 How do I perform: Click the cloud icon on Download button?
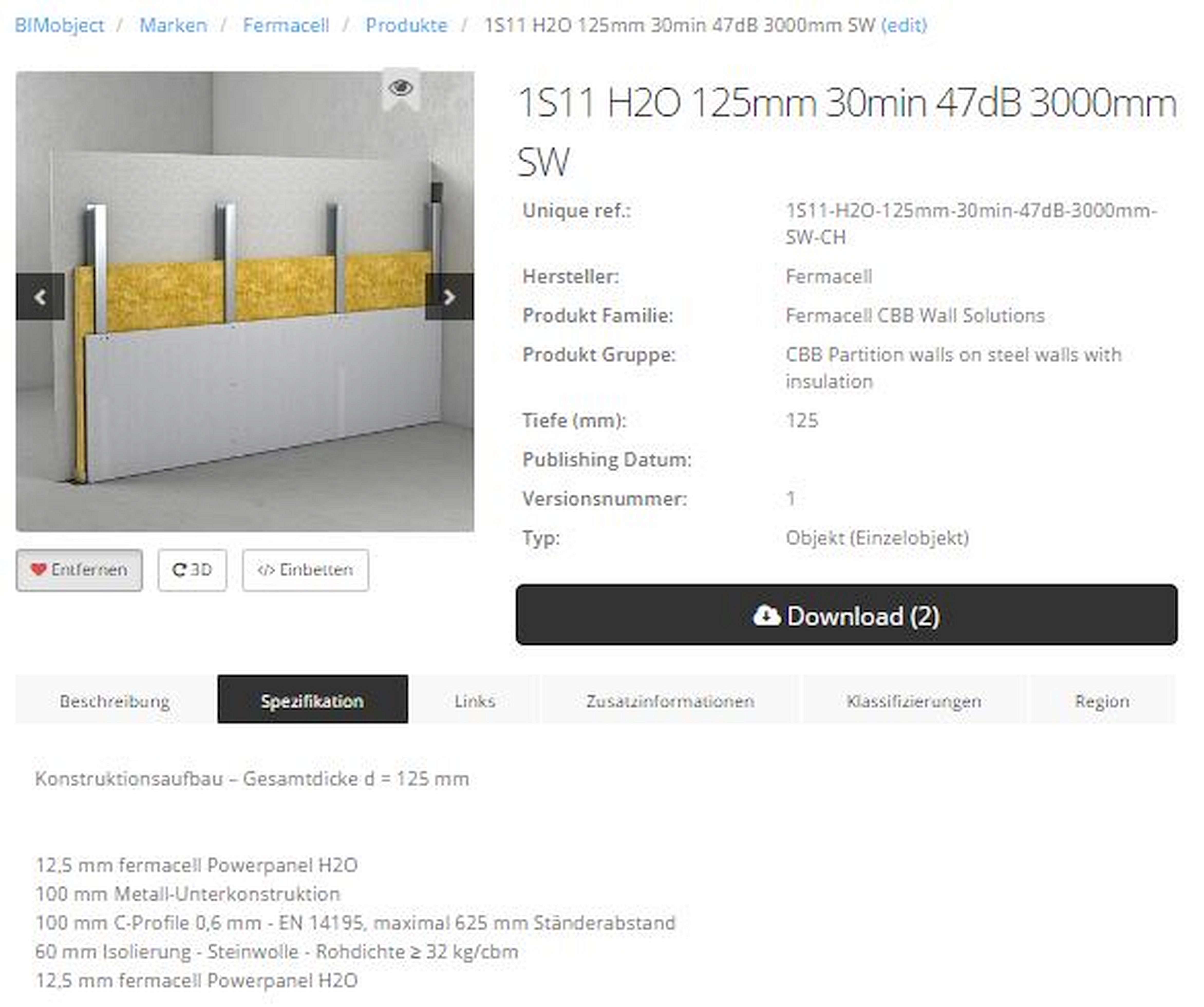767,615
